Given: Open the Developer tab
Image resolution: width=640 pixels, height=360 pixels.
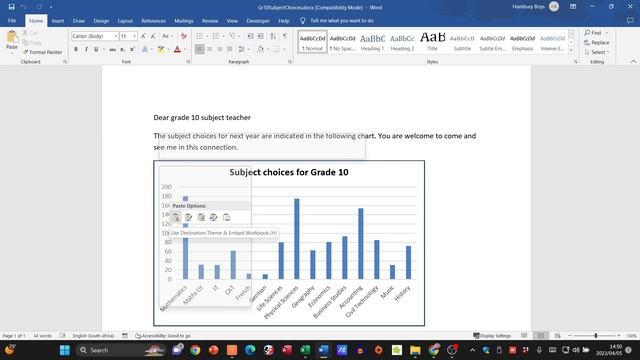Looking at the screenshot, I should coord(258,20).
